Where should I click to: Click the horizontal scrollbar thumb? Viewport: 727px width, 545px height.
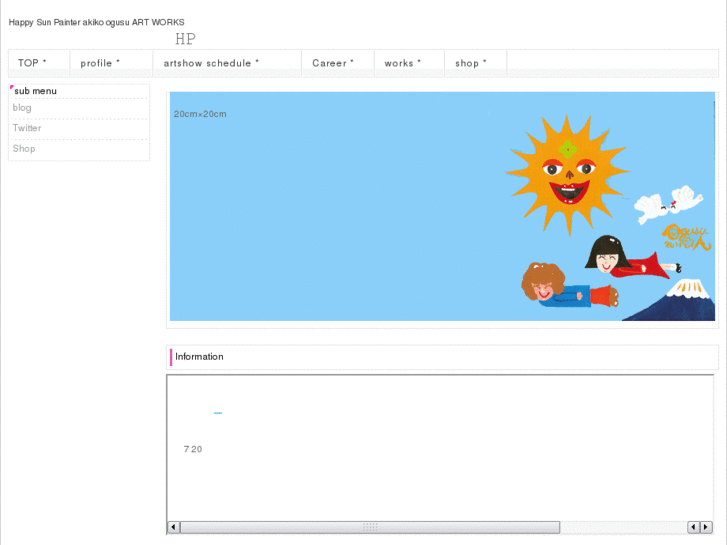[370, 527]
